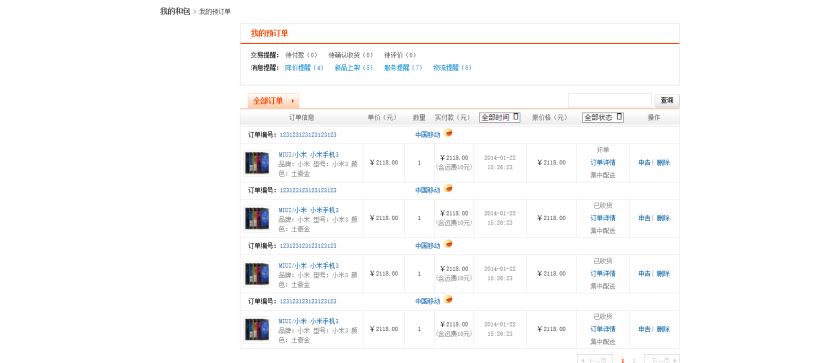Open third order's 小米手机3 product thumbnail

coord(257,274)
